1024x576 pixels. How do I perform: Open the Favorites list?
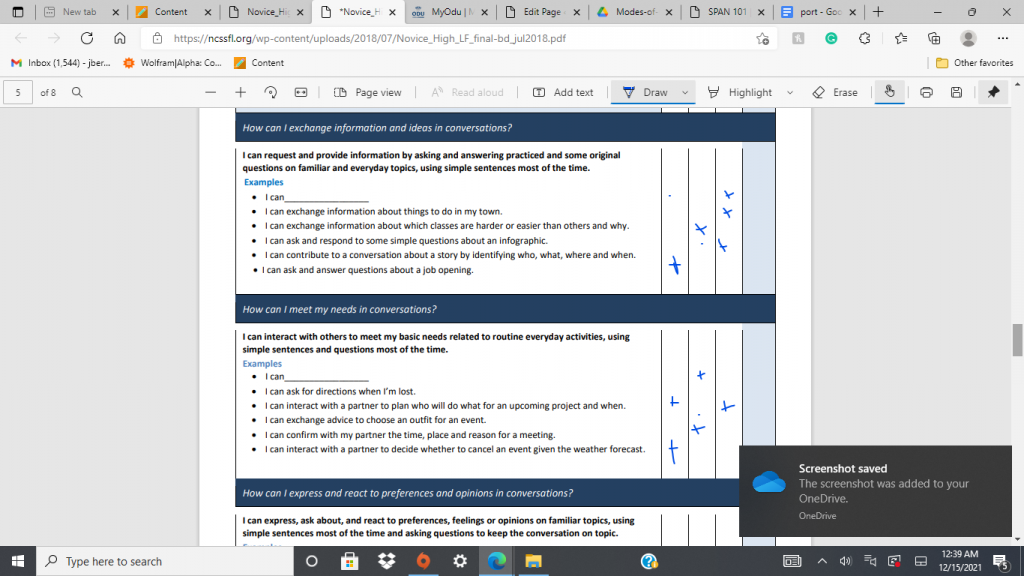[x=901, y=39]
